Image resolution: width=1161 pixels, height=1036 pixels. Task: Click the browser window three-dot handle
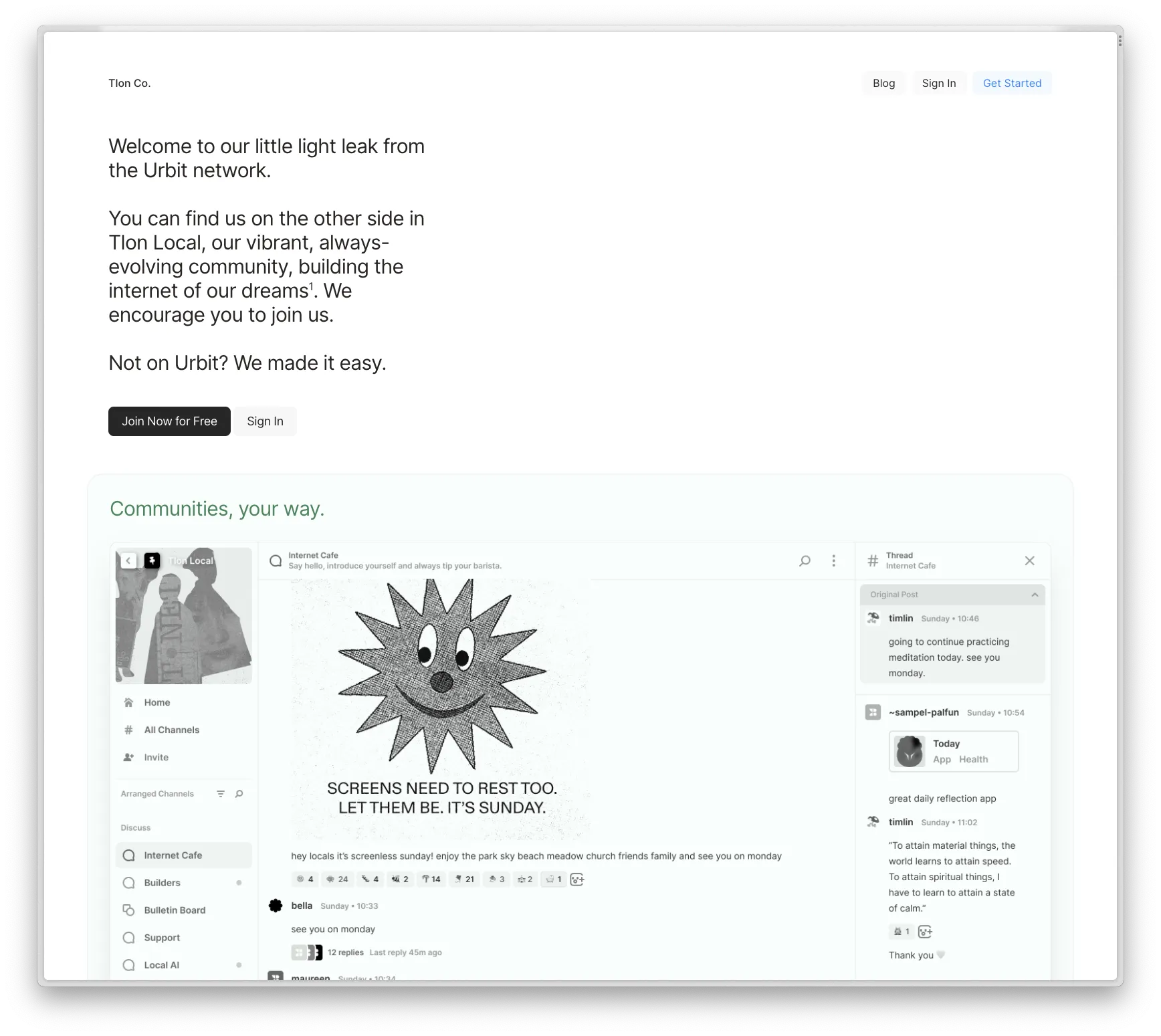pos(1120,41)
